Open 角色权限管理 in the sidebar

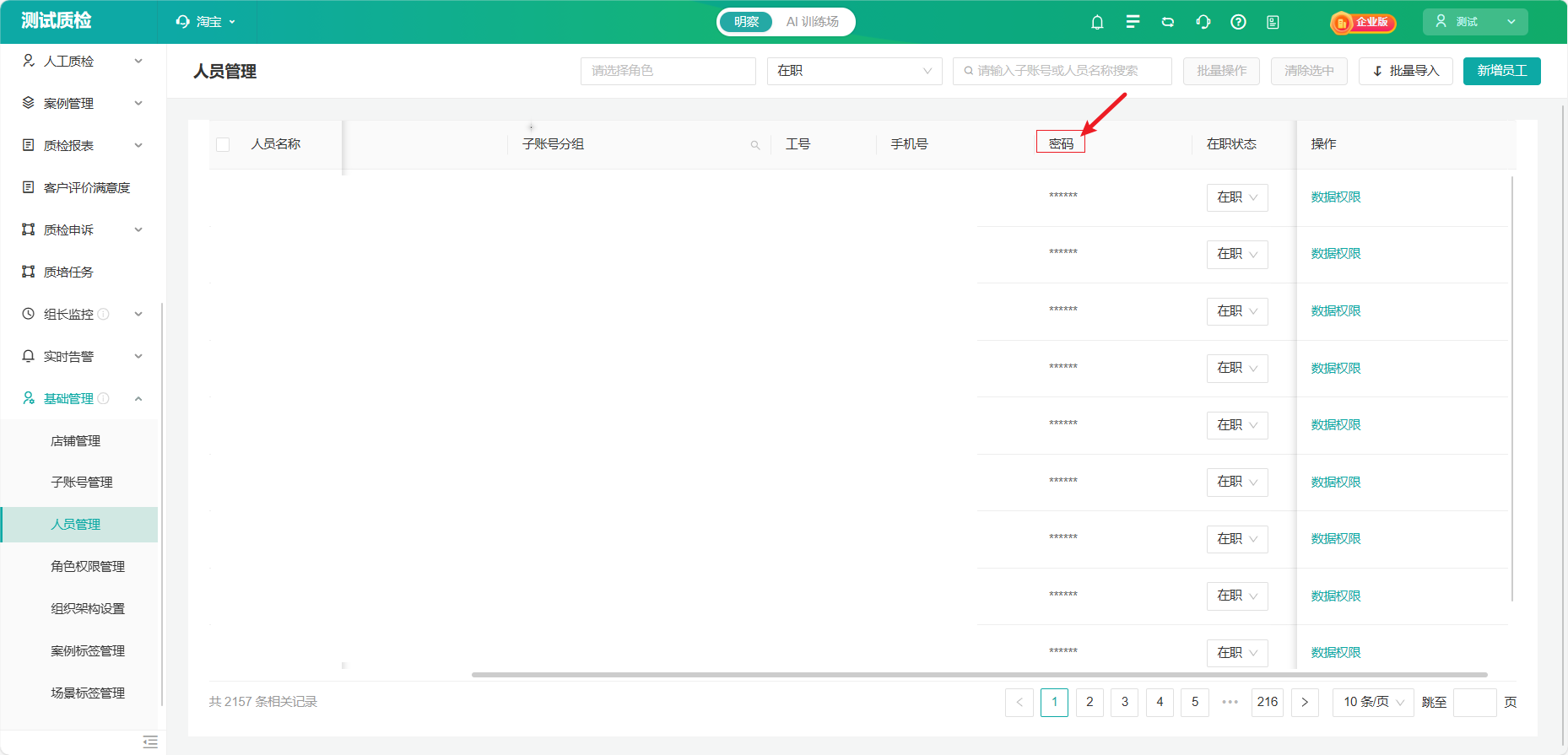tap(88, 566)
